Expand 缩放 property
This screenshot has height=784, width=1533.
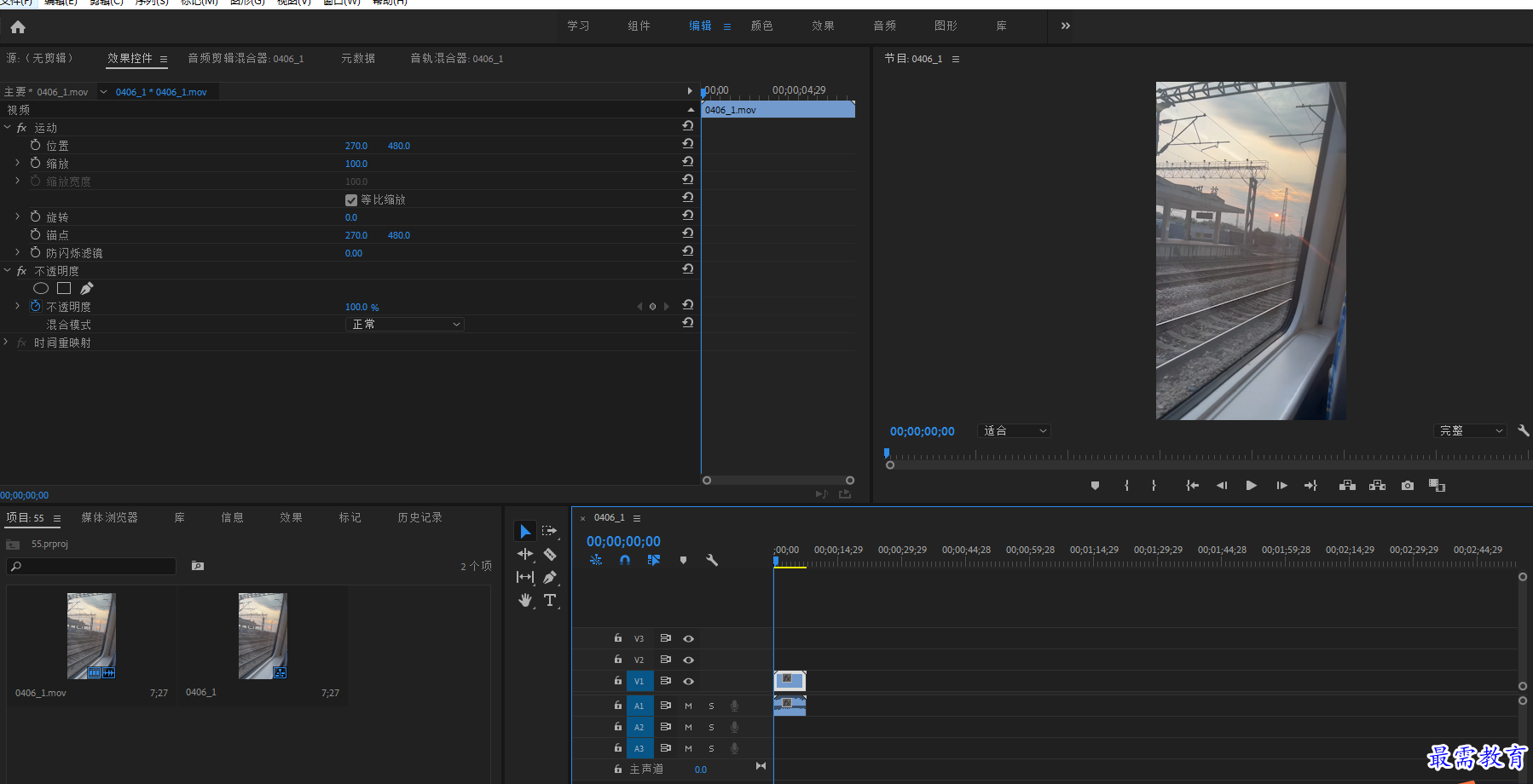(17, 163)
